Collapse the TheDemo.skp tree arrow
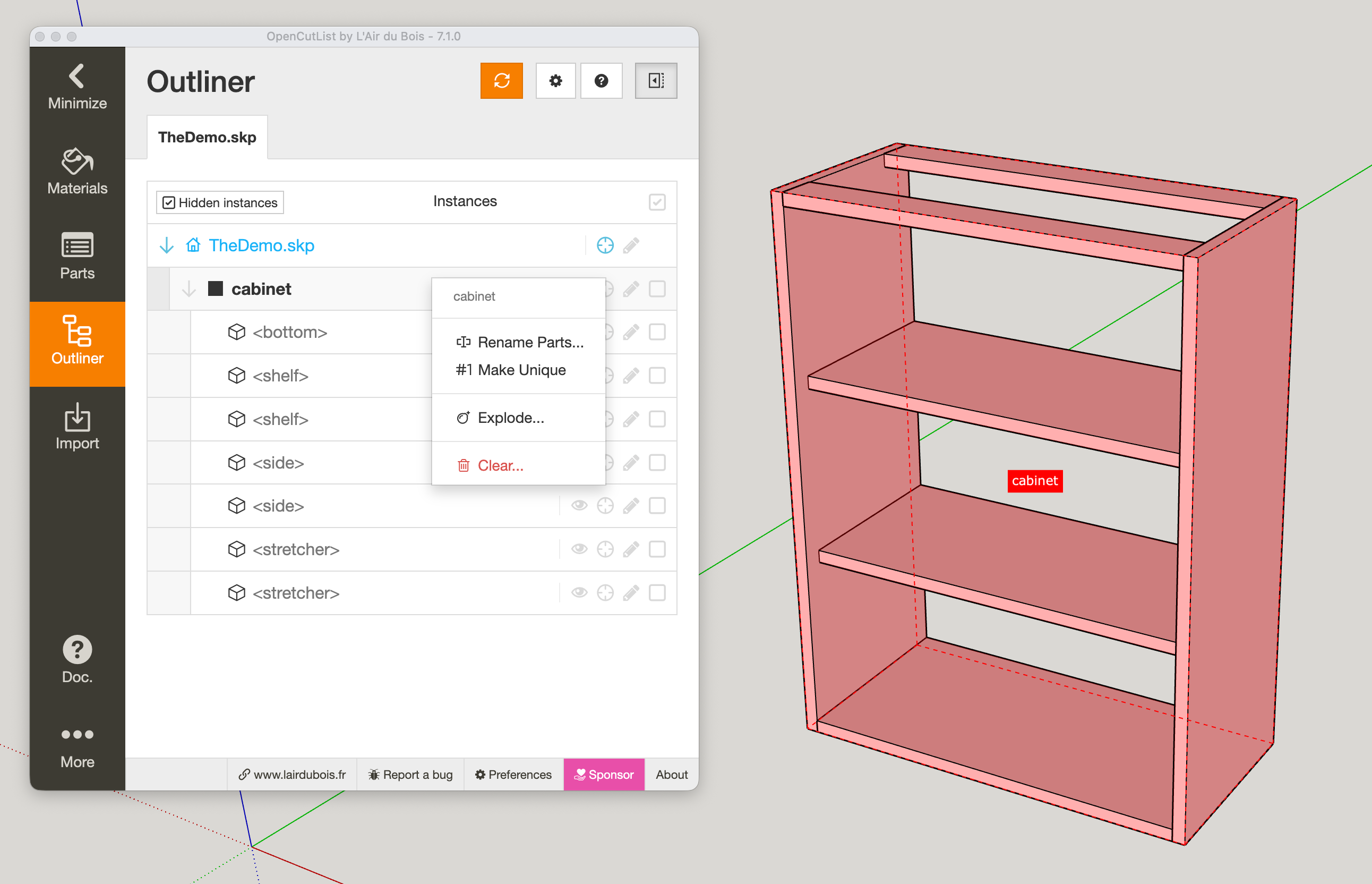The image size is (1372, 884). click(166, 245)
